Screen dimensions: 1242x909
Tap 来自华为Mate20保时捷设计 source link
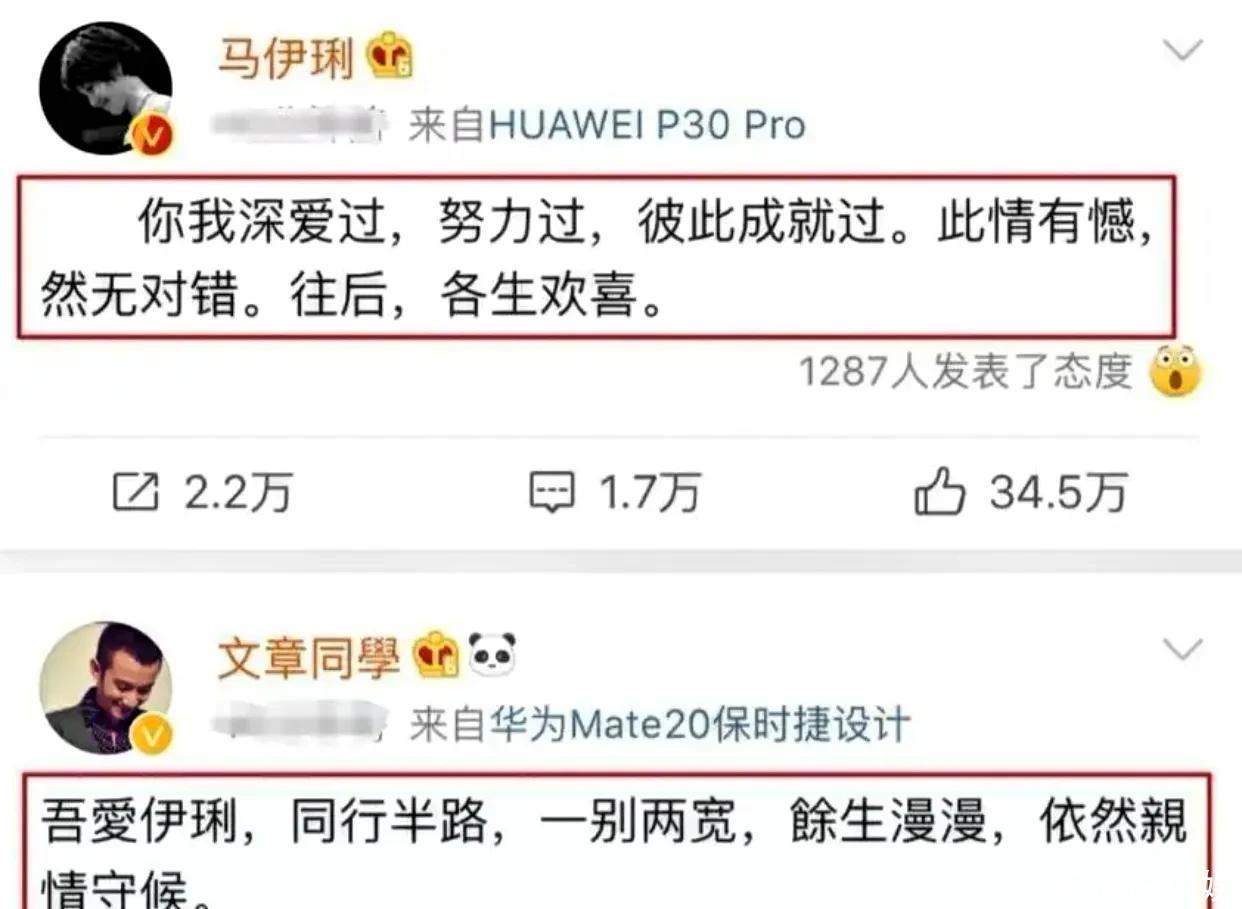(x=660, y=724)
